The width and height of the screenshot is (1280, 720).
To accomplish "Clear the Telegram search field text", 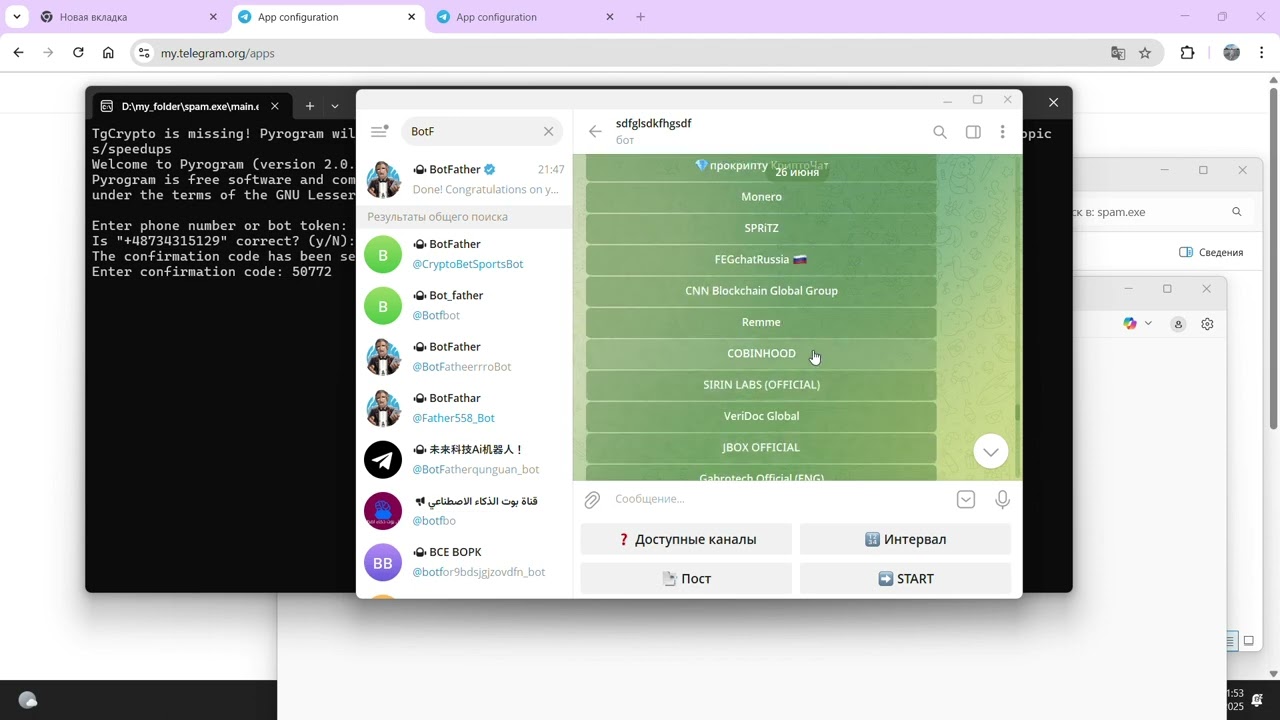I will (548, 131).
